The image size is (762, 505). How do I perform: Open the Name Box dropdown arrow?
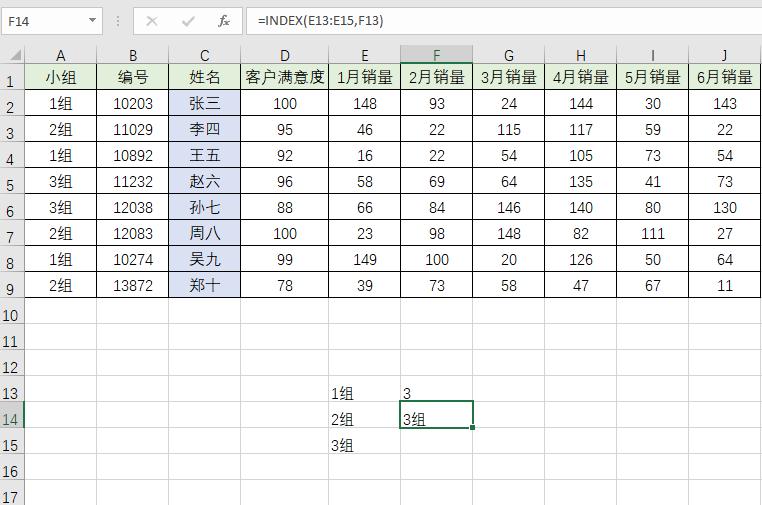pyautogui.click(x=92, y=20)
